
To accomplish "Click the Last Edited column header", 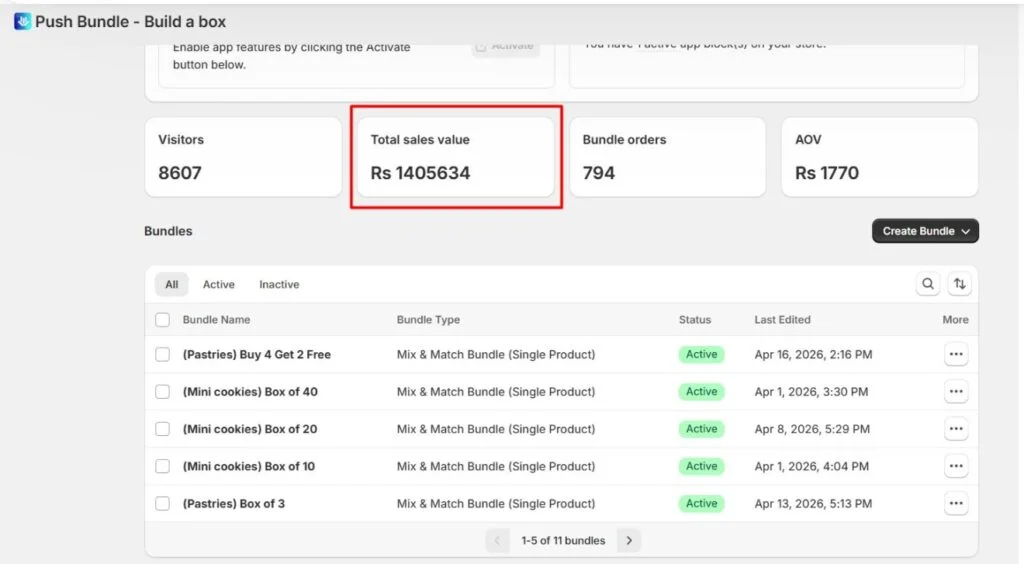I will [782, 320].
